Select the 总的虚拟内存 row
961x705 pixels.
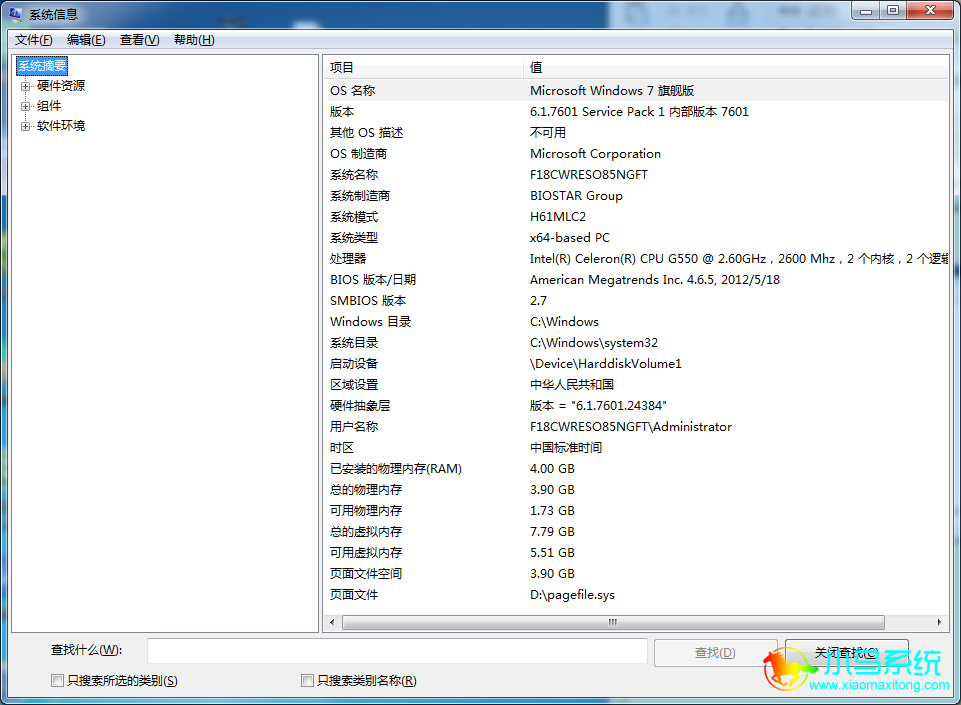click(x=636, y=532)
